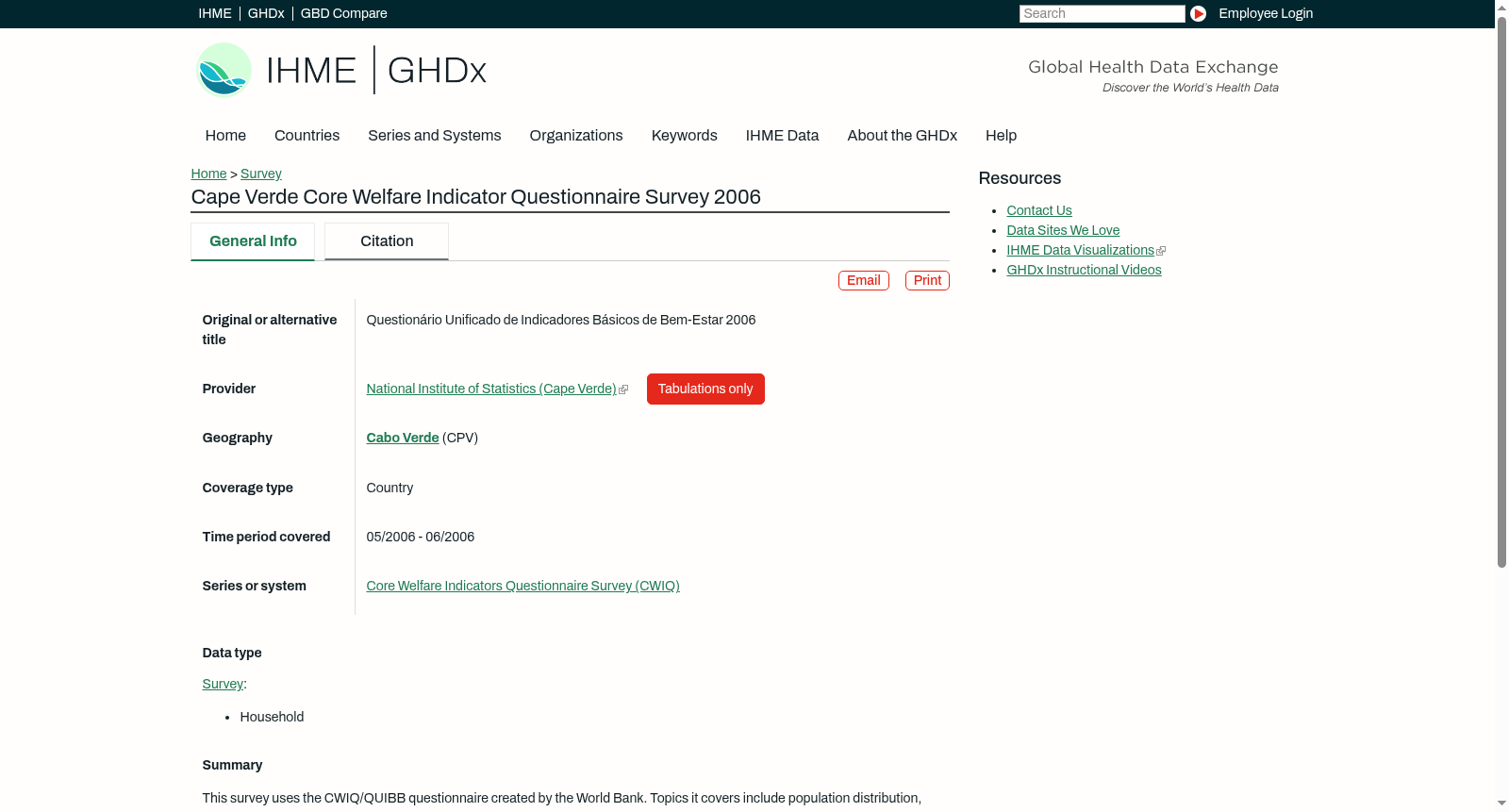The height and width of the screenshot is (812, 1509).
Task: Click the Resources heading
Action: [1020, 178]
